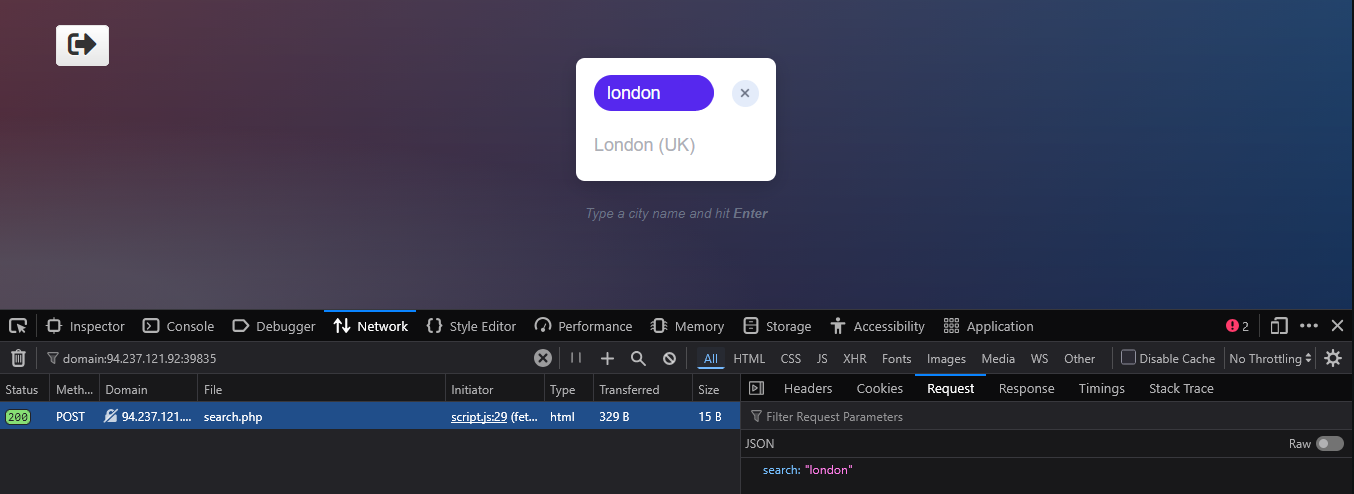
Task: Clear the city search with X button
Action: pos(745,93)
